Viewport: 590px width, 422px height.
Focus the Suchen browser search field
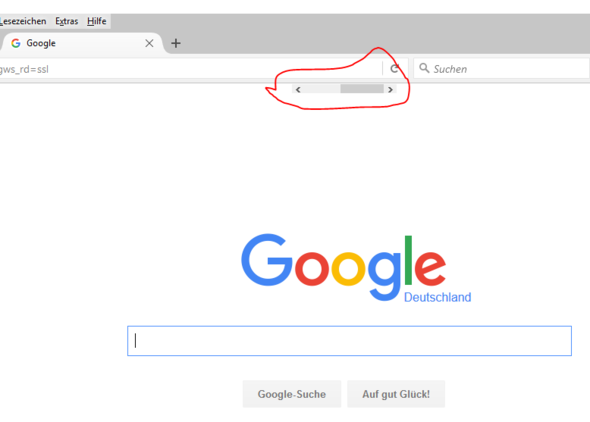502,68
